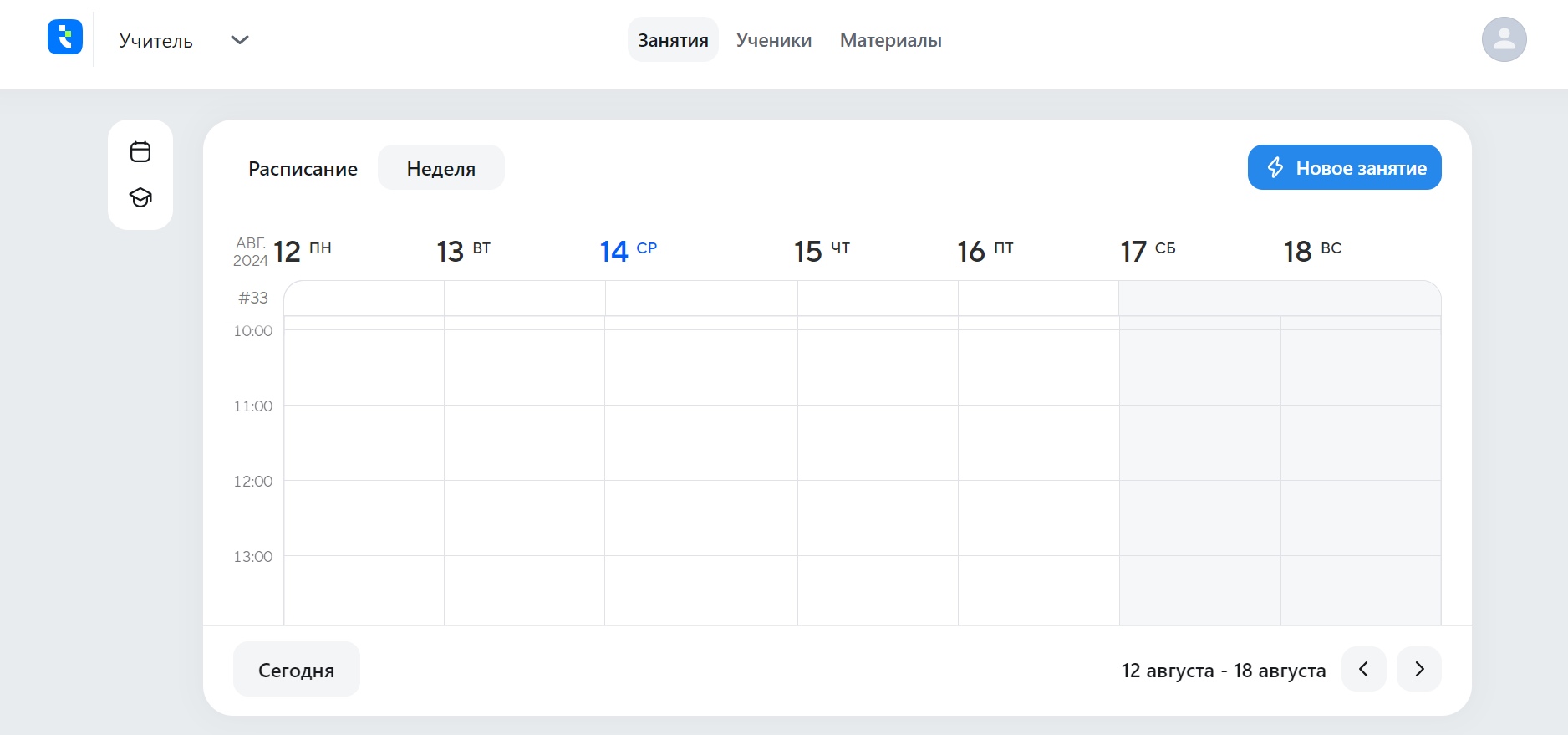Select Monday 12 ПН day header
The image size is (1568, 735).
pyautogui.click(x=303, y=251)
